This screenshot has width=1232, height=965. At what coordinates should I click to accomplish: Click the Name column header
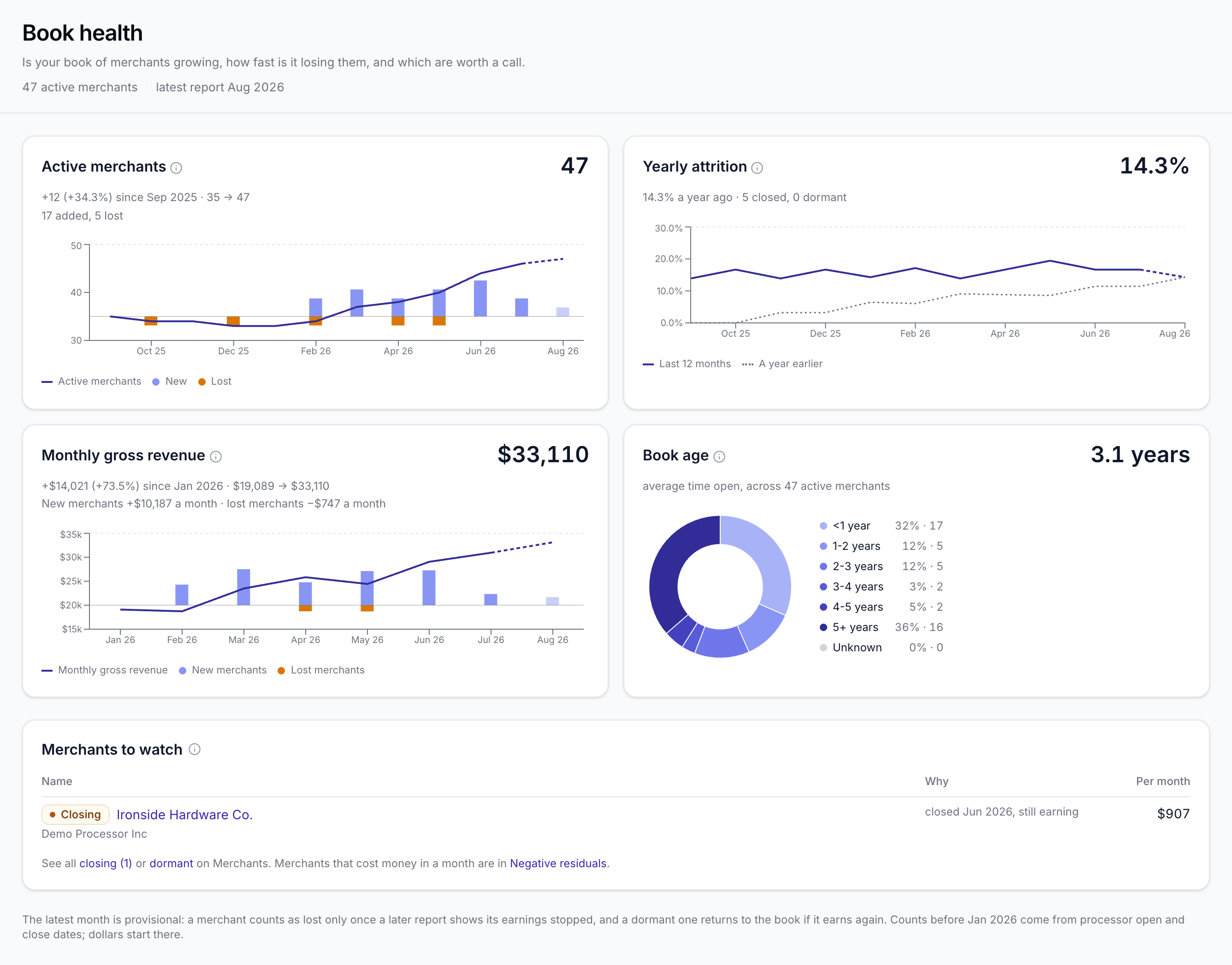pos(57,781)
